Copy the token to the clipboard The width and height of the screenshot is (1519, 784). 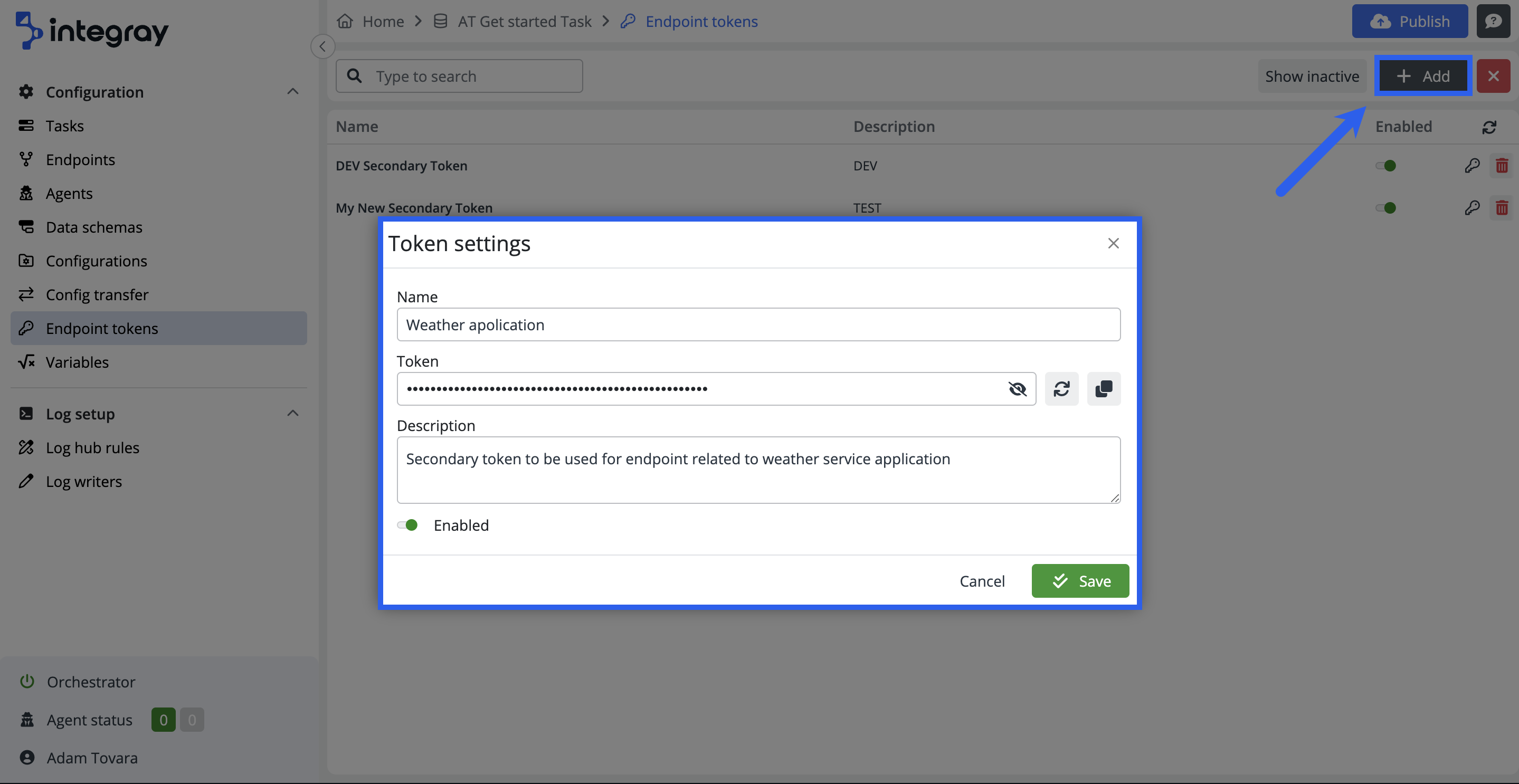[1103, 389]
